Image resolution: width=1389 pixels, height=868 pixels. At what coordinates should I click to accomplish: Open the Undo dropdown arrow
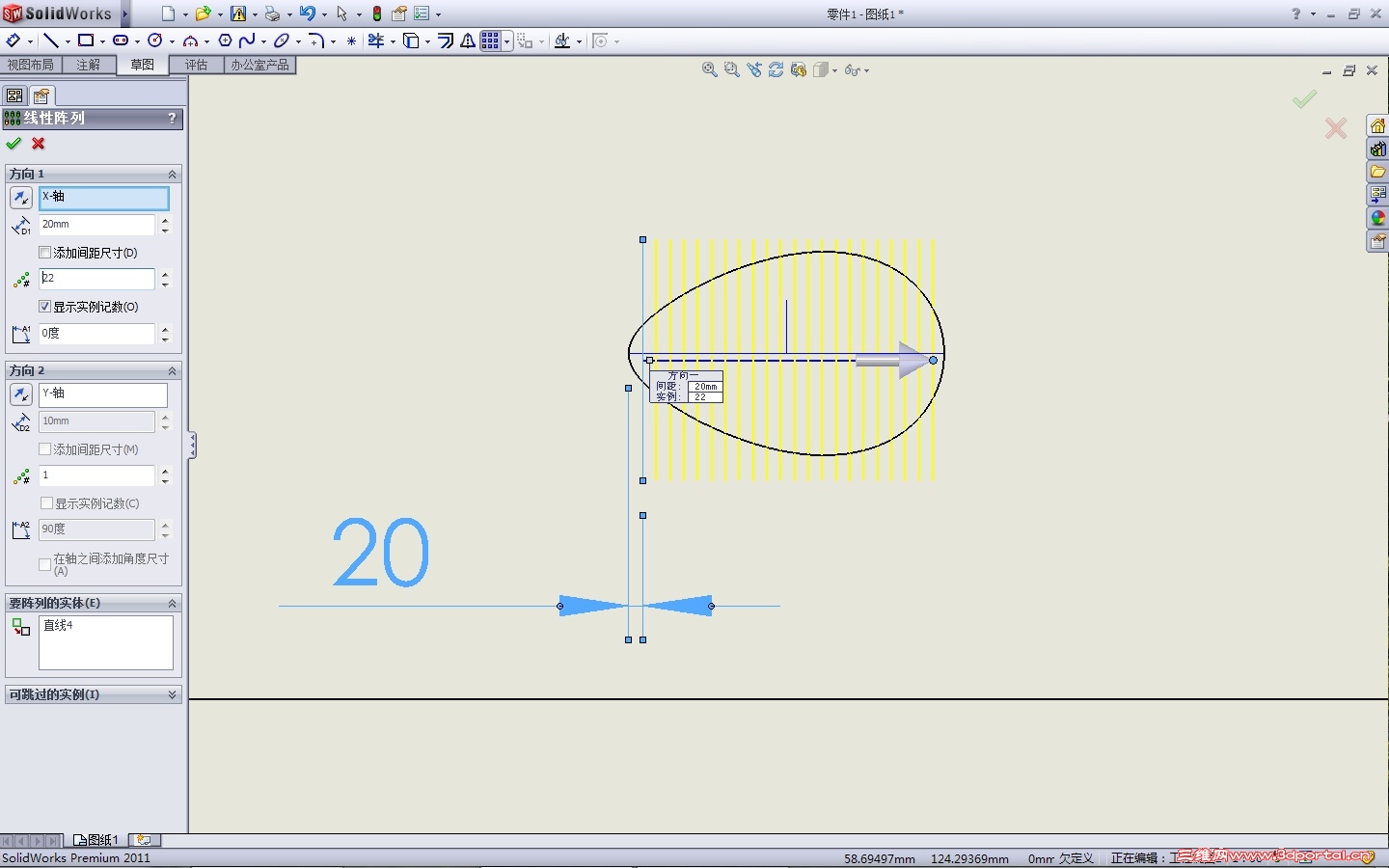(x=324, y=14)
